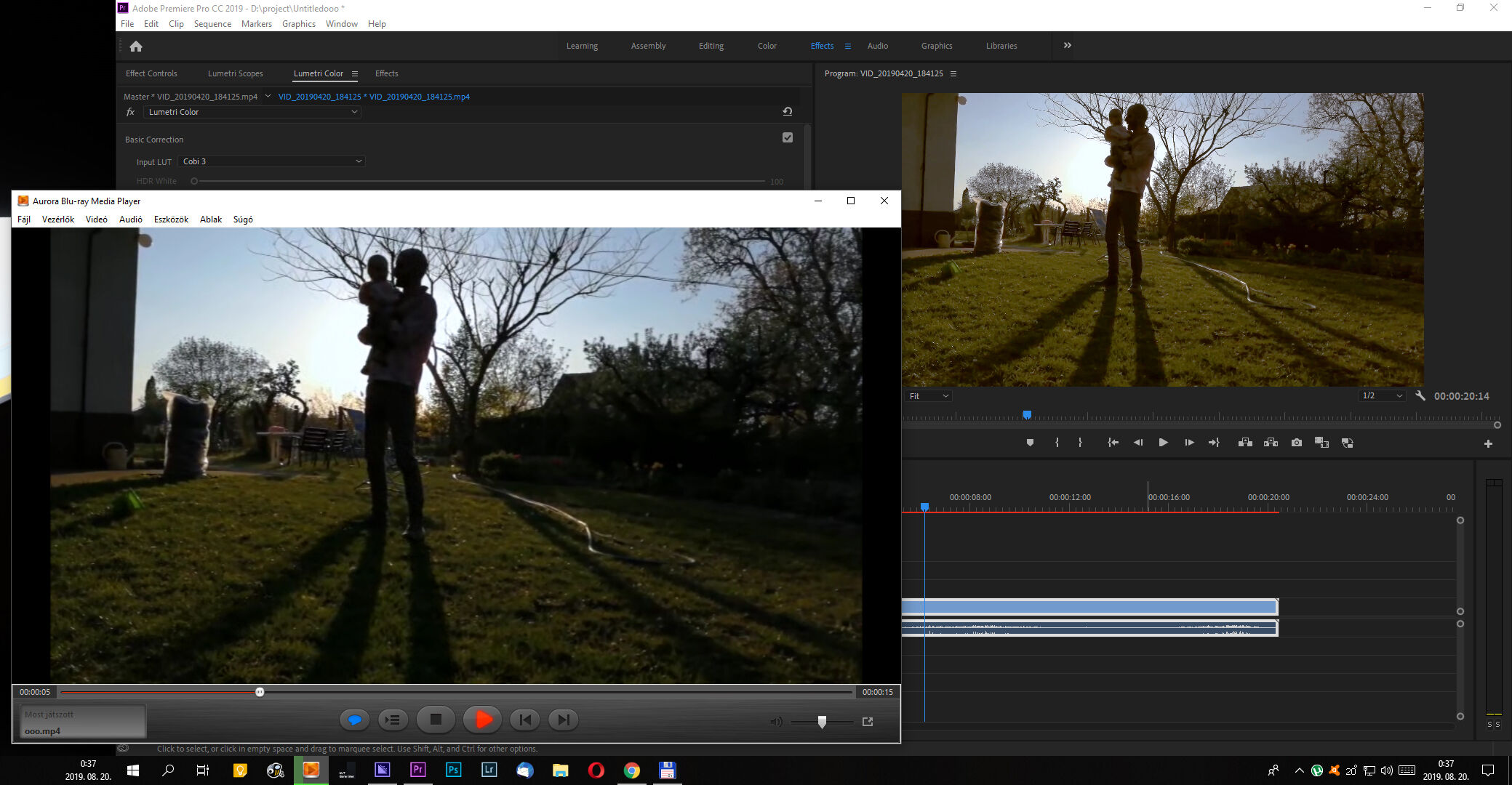
Task: Click the Aurora player play button
Action: click(x=482, y=720)
